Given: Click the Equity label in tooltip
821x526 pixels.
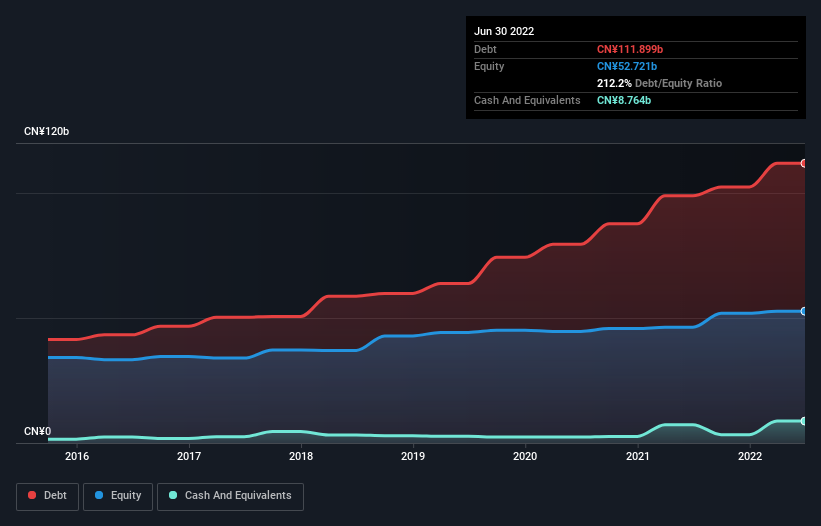Looking at the screenshot, I should coord(489,66).
